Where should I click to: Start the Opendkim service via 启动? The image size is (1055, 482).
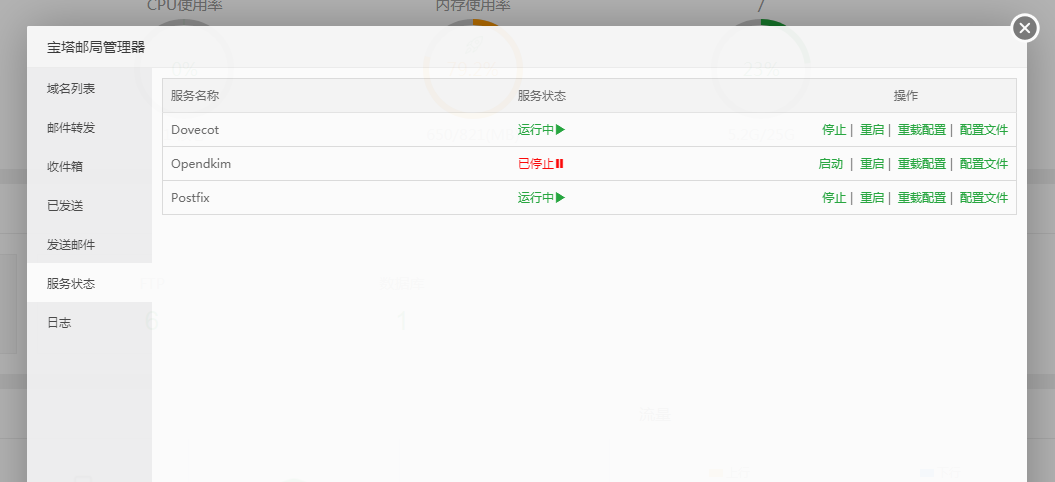830,164
